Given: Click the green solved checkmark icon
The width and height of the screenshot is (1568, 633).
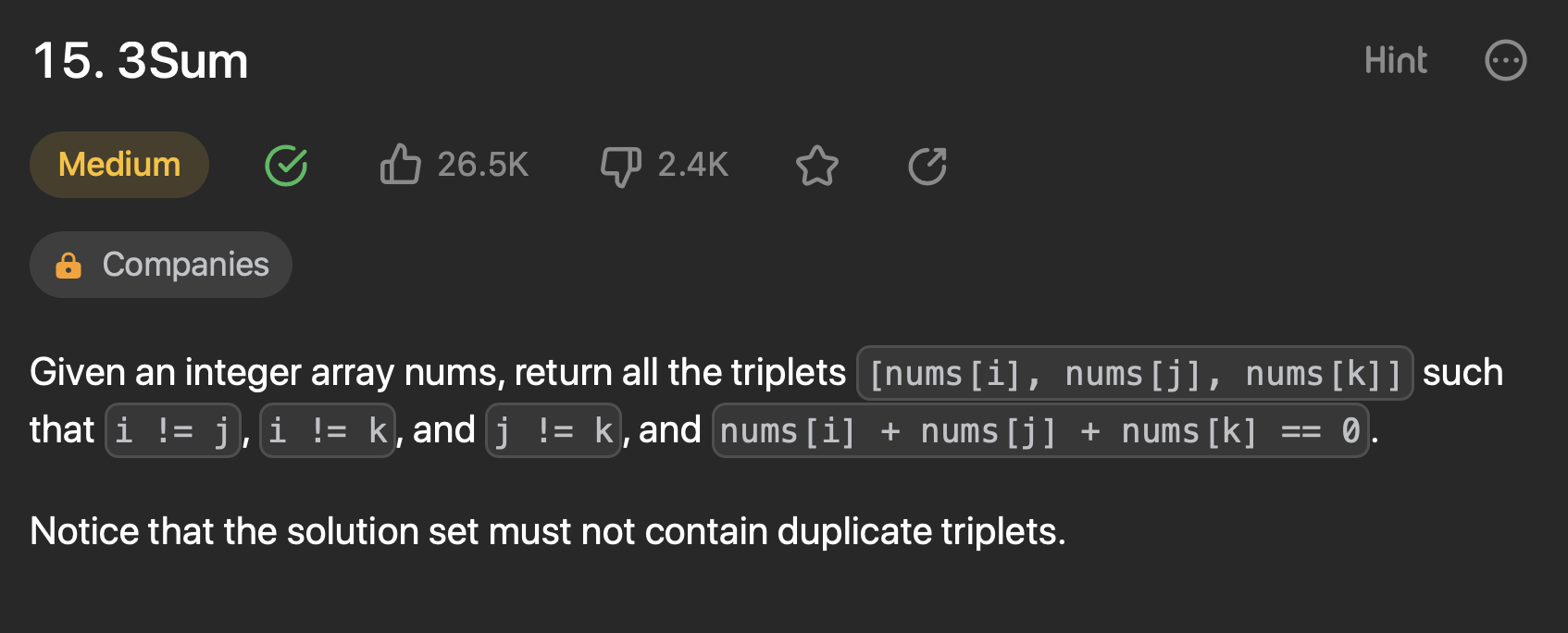Looking at the screenshot, I should tap(286, 166).
